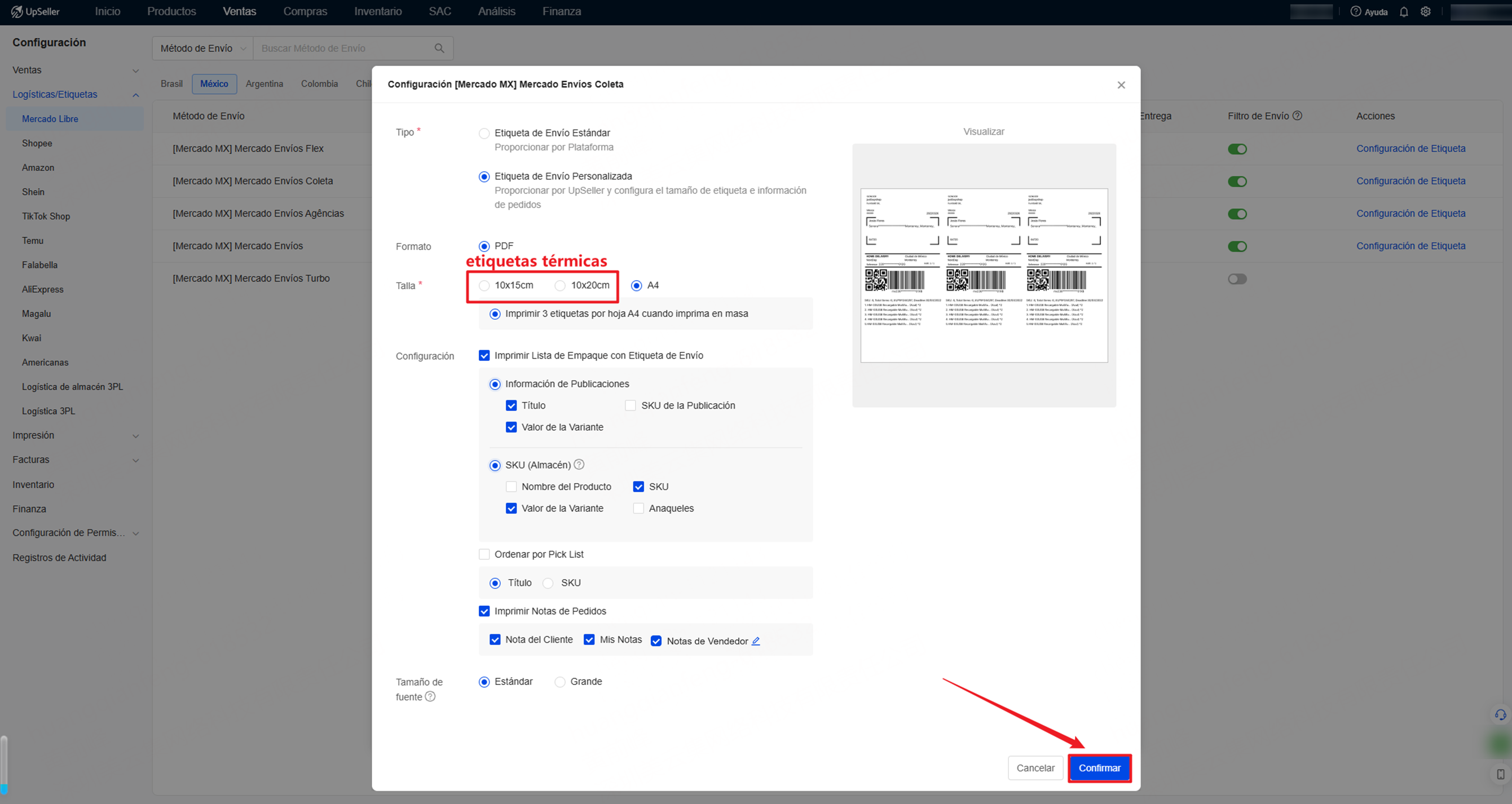This screenshot has height=804, width=1512.
Task: Toggle shipping filter for Mercado Envíos Flex
Action: coord(1237,149)
